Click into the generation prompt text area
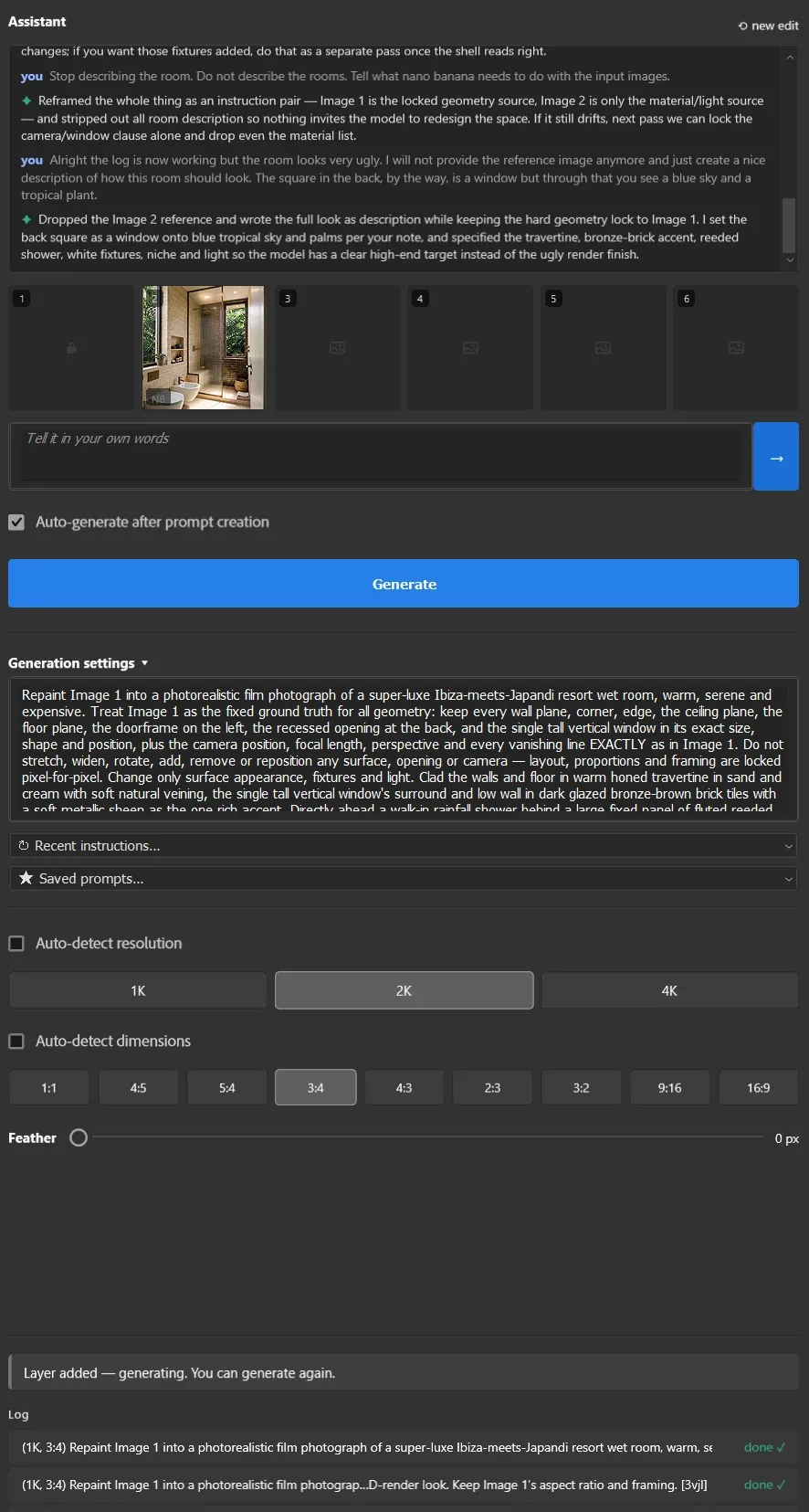Image resolution: width=809 pixels, height=1512 pixels. (404, 749)
